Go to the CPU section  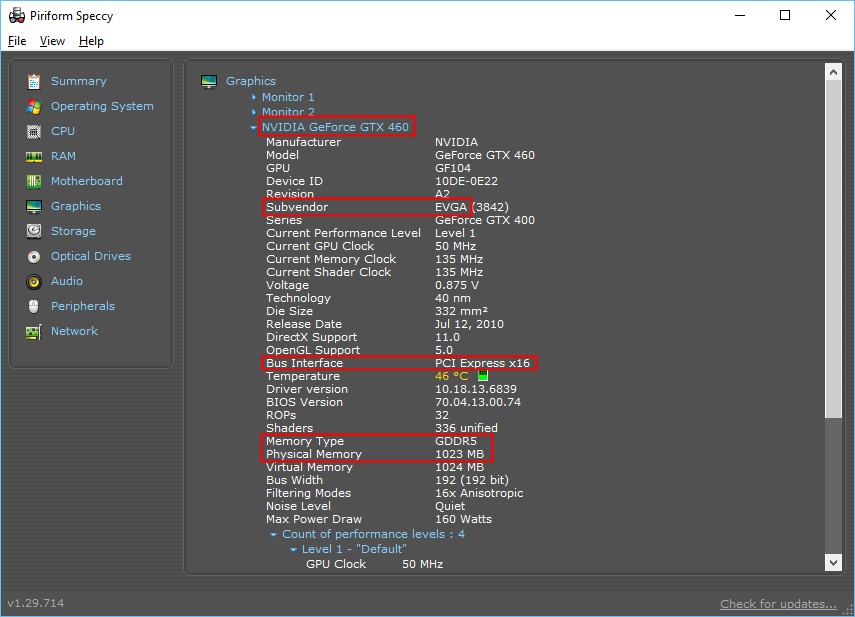[63, 131]
